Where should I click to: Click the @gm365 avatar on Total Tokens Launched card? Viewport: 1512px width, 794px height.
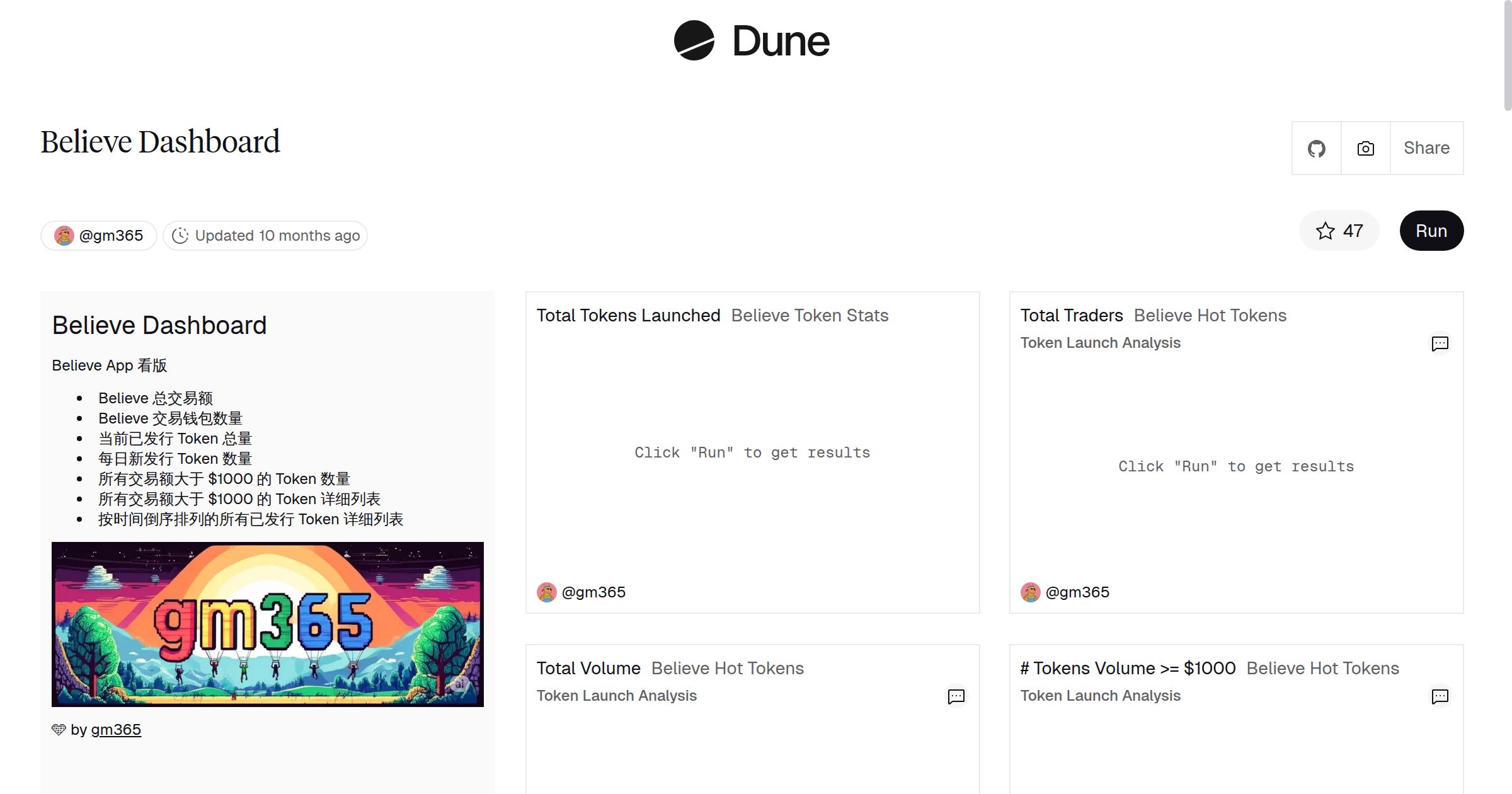(547, 592)
